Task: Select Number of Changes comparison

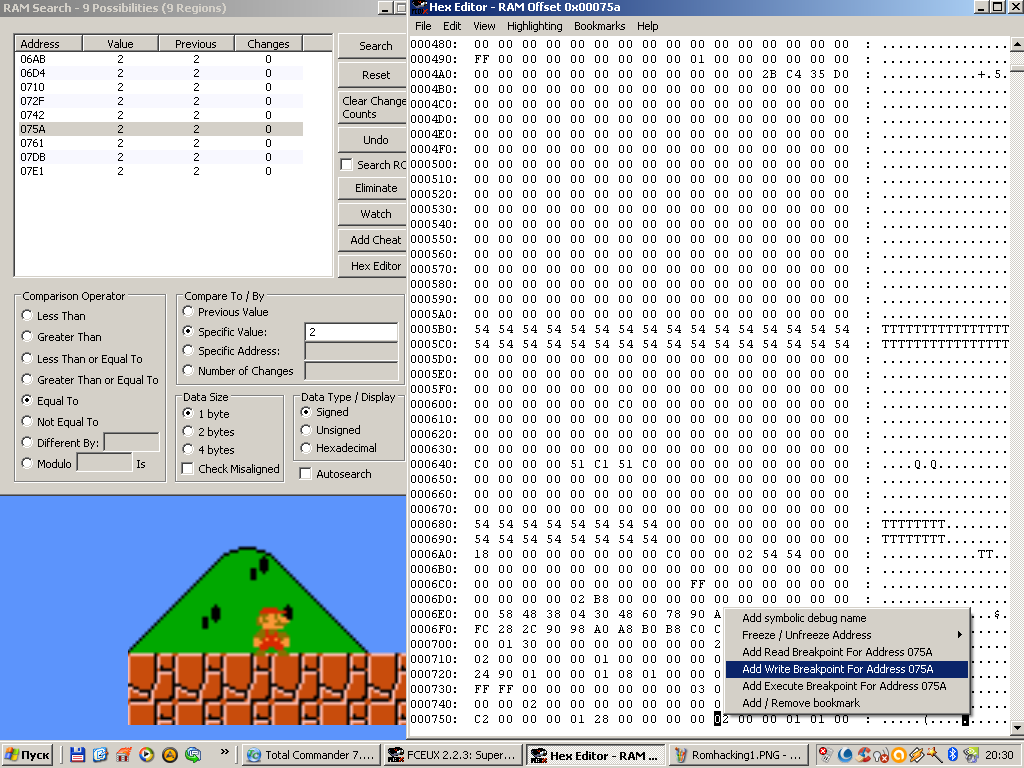Action: [x=188, y=370]
